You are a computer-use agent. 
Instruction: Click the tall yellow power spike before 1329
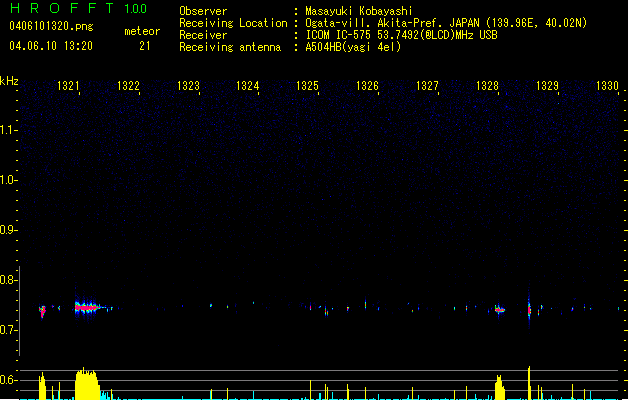529,383
